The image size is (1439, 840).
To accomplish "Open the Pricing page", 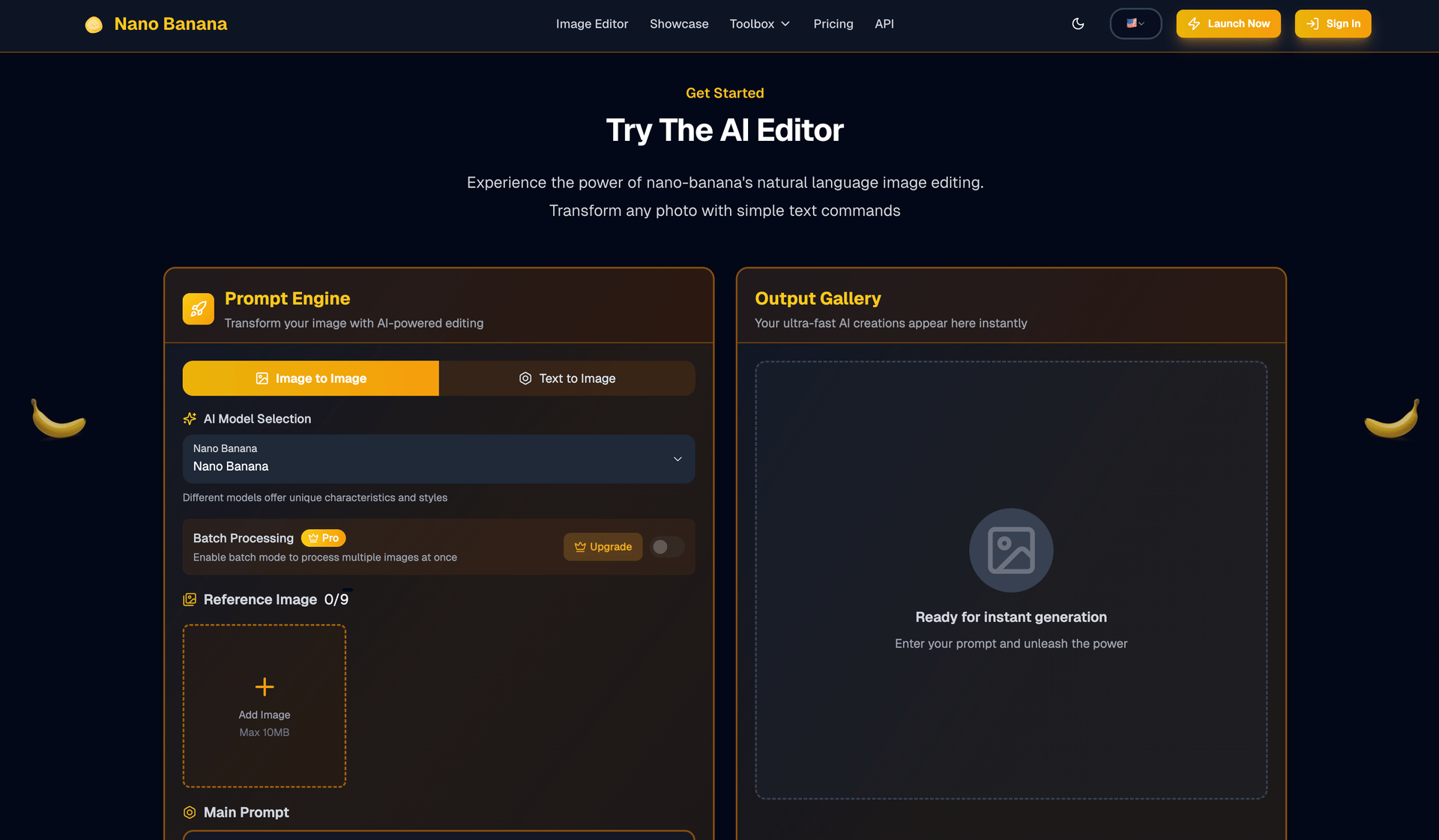I will (x=833, y=24).
